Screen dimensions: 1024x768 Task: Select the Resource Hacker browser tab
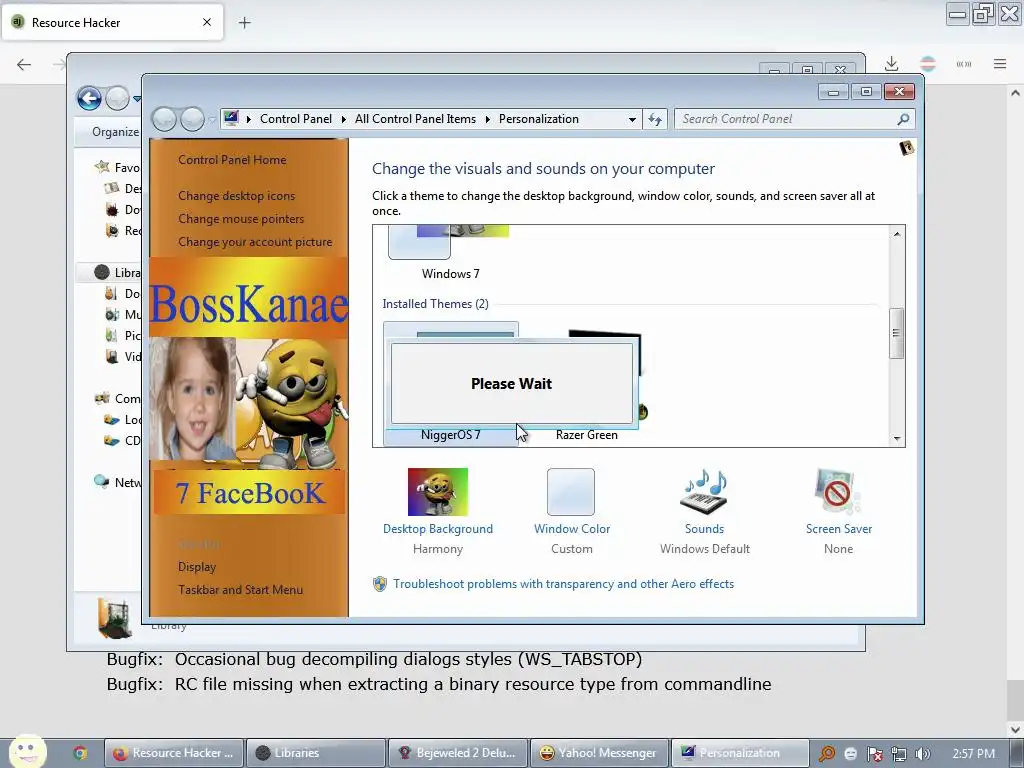point(112,22)
